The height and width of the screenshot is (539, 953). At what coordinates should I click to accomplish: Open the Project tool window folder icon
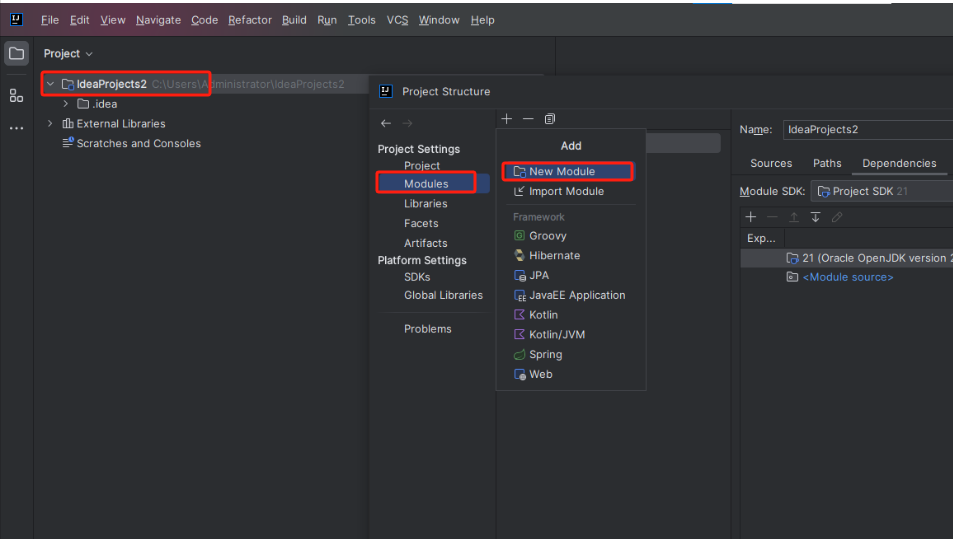[x=16, y=53]
